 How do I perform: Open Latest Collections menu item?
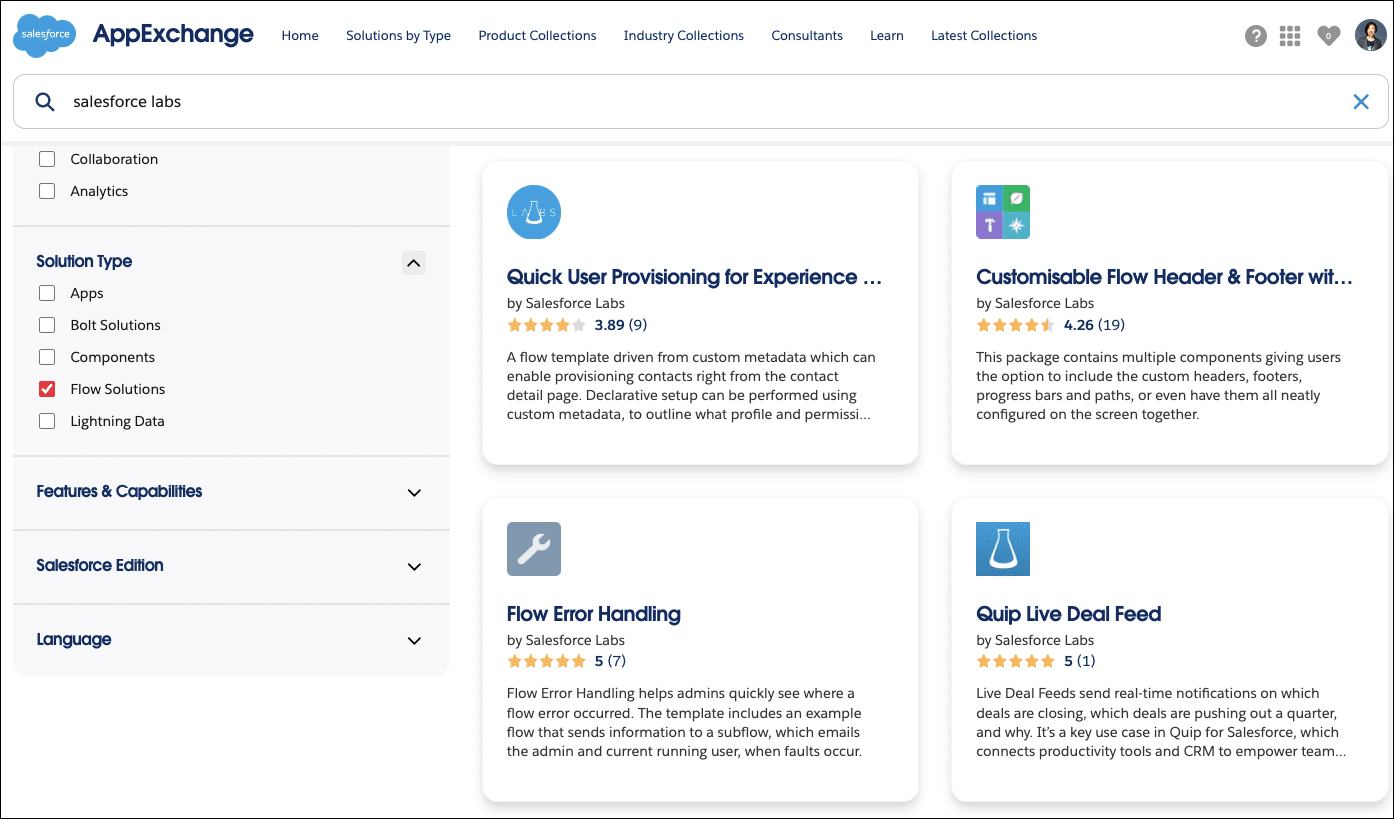(x=984, y=35)
